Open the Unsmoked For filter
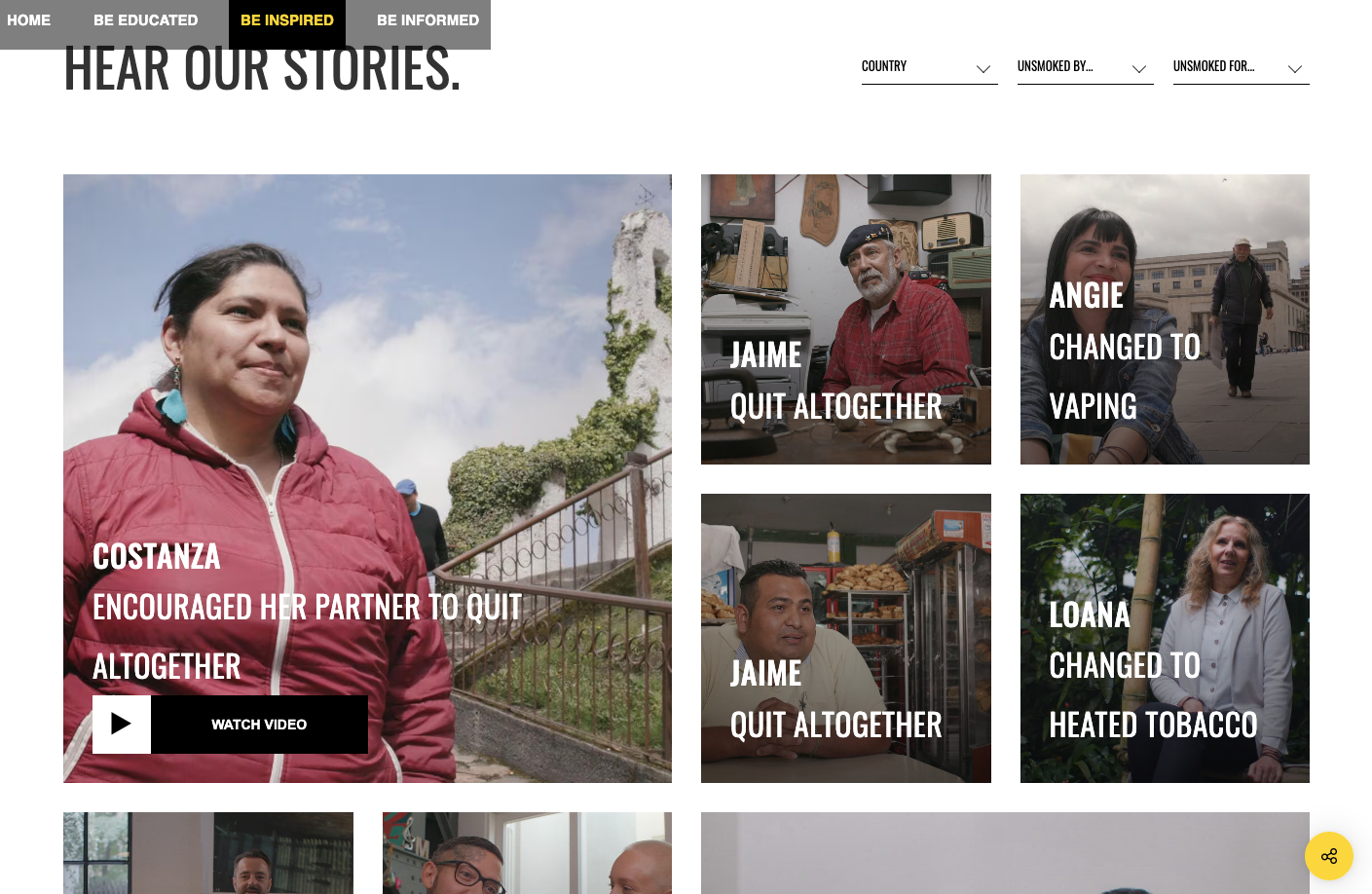This screenshot has width=1372, height=894. point(1242,67)
